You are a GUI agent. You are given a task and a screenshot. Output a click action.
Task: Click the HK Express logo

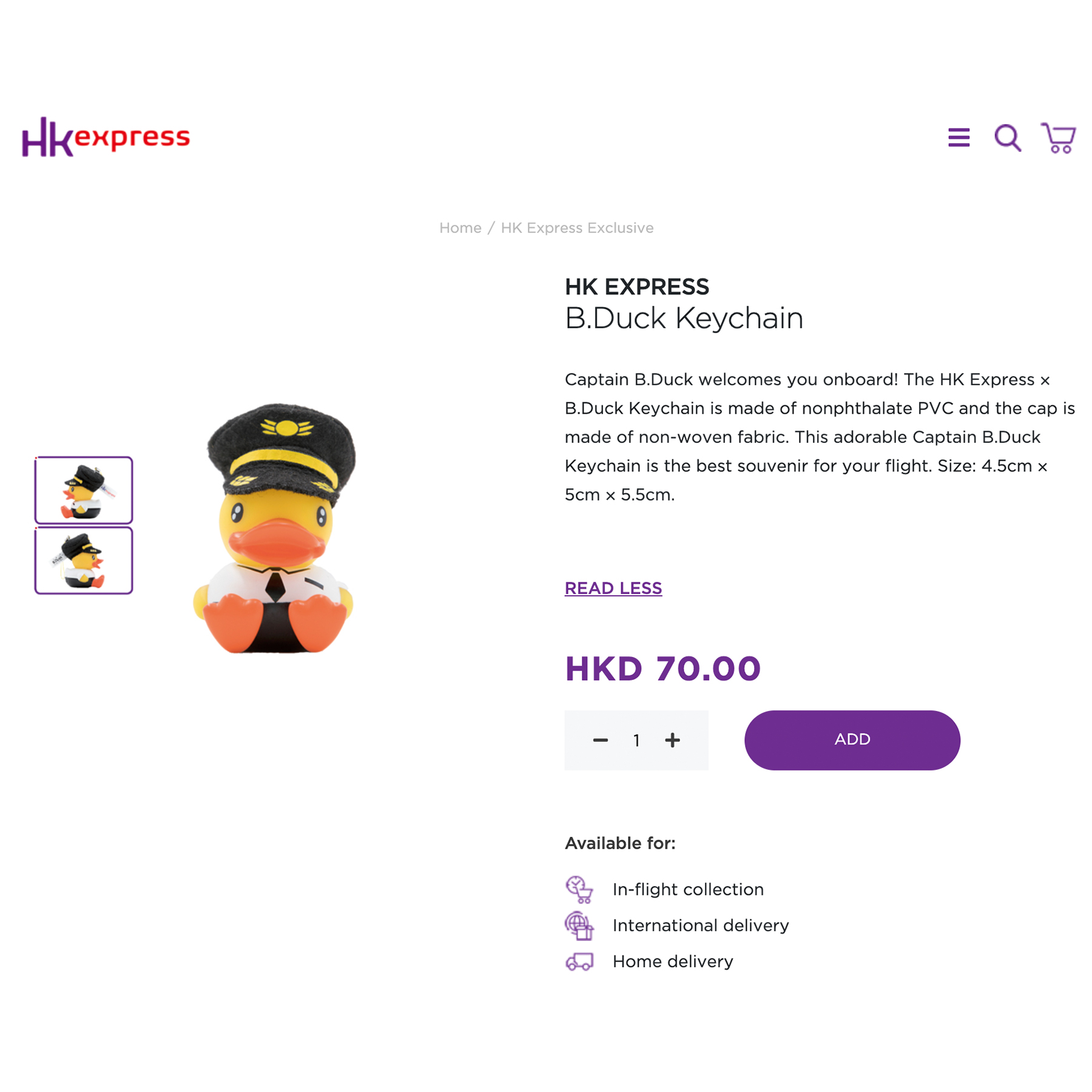click(x=106, y=137)
